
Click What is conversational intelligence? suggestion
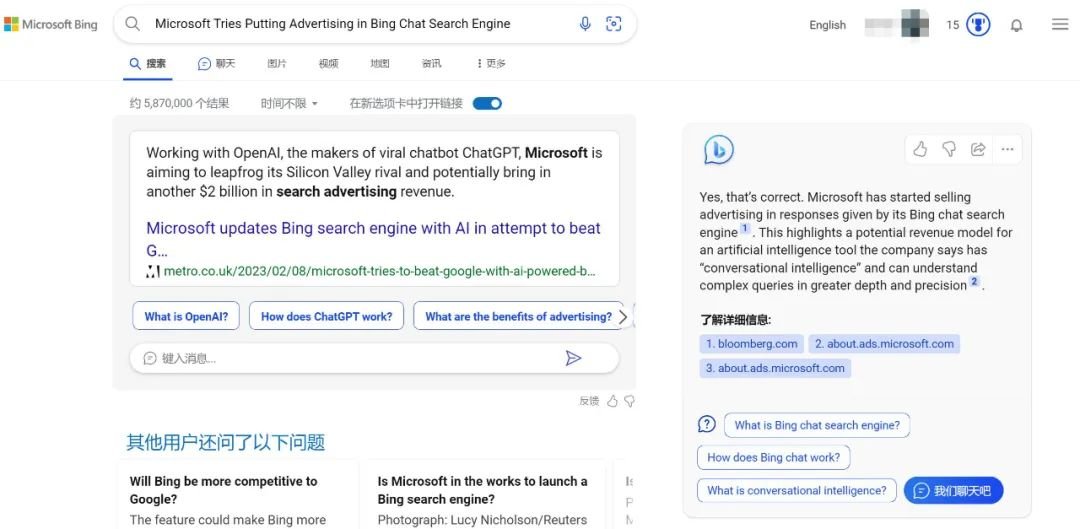[x=797, y=490]
